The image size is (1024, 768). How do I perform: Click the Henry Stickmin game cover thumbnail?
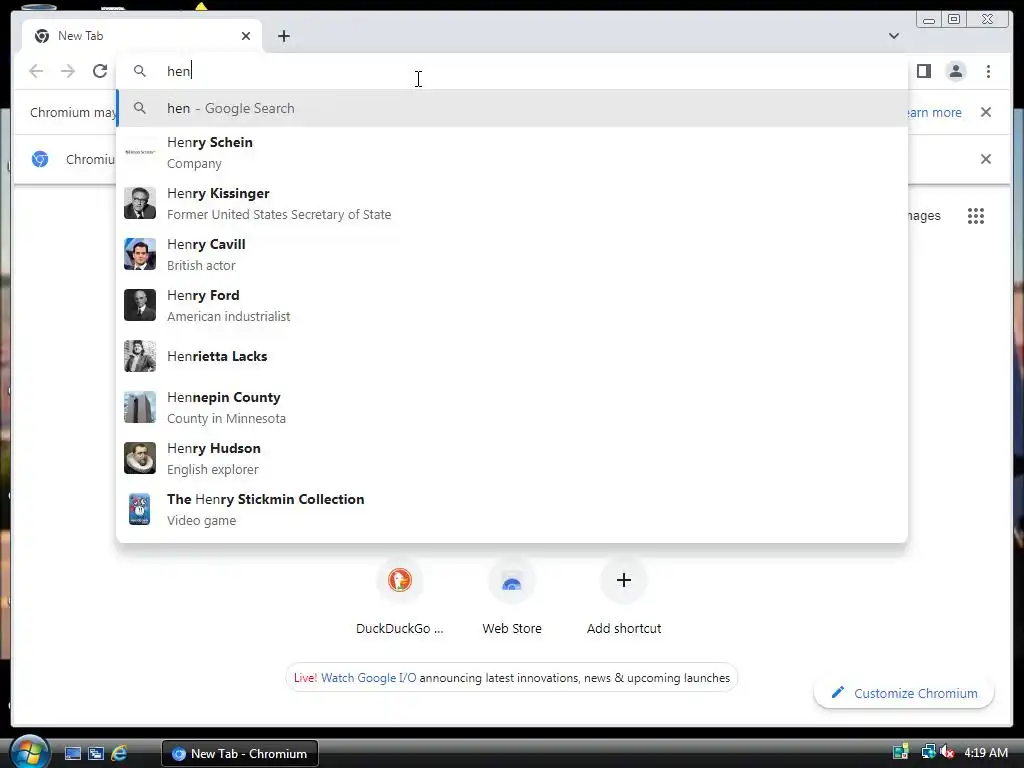(x=140, y=509)
